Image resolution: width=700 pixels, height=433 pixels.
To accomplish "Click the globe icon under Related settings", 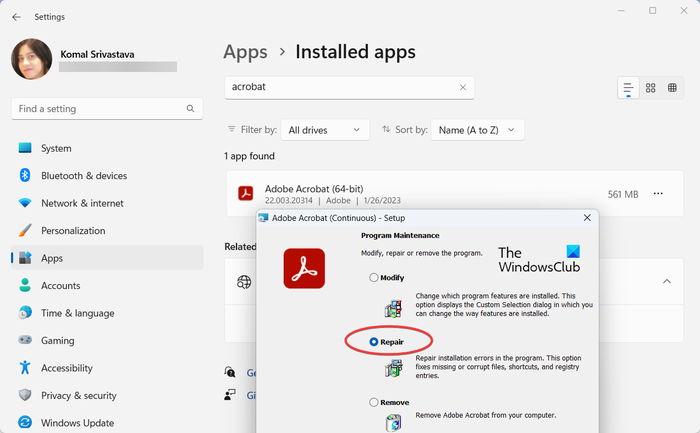I will pyautogui.click(x=244, y=282).
